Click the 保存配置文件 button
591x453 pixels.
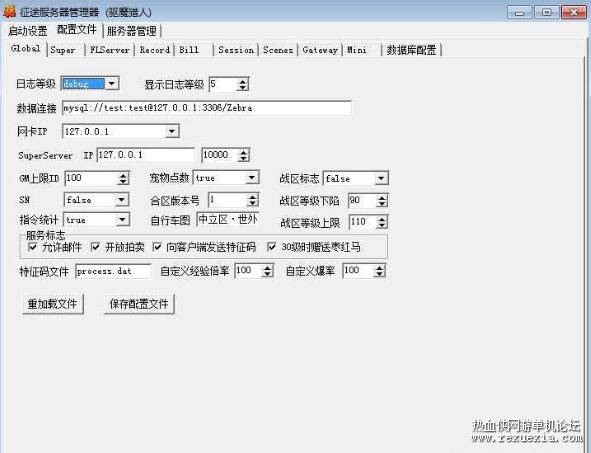tap(139, 304)
